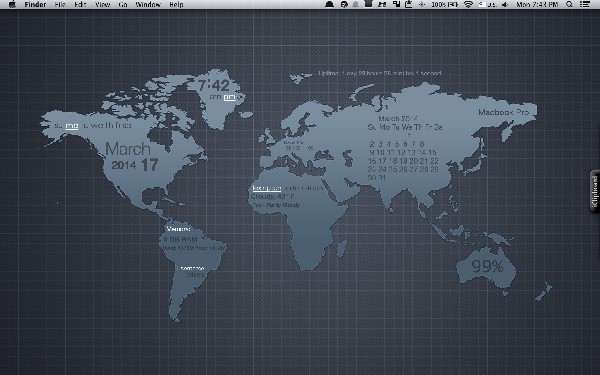Open the Go menu
600x375 pixels.
pyautogui.click(x=123, y=5)
